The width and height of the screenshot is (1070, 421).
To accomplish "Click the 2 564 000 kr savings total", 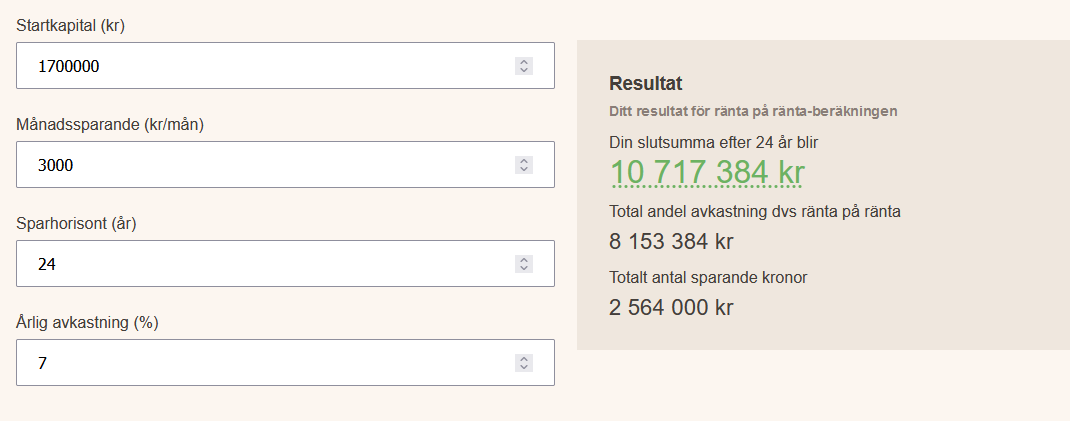I will tap(672, 307).
